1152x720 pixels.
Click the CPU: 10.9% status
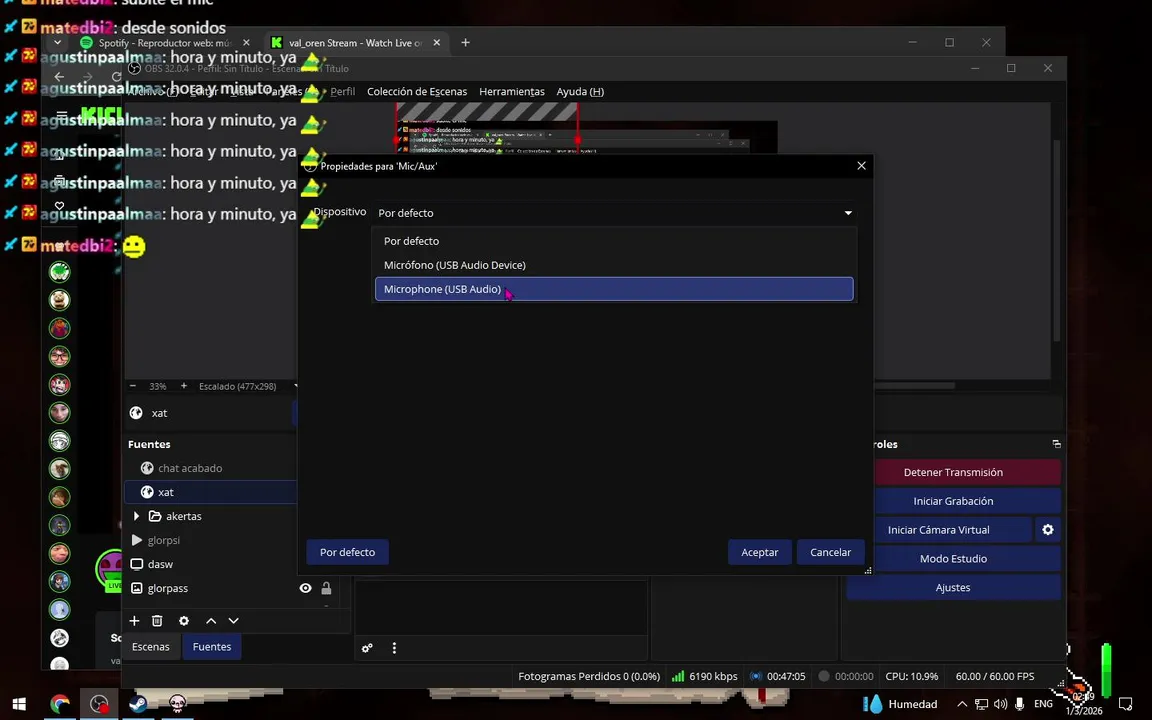[x=912, y=676]
